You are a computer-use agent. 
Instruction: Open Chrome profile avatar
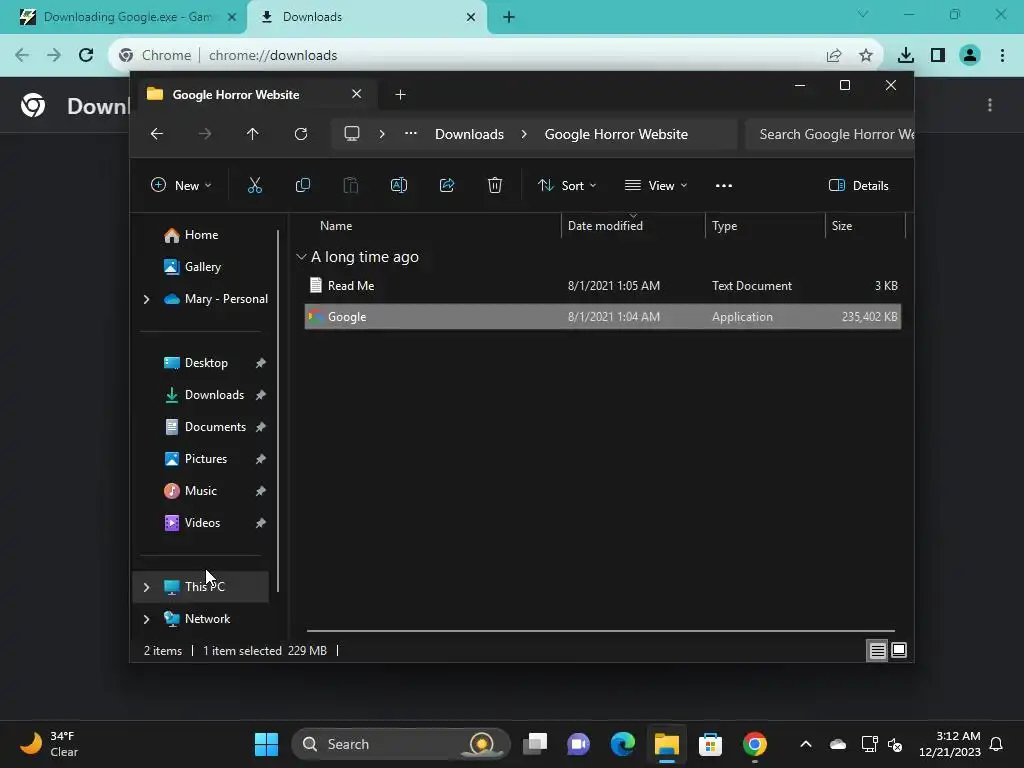click(970, 56)
